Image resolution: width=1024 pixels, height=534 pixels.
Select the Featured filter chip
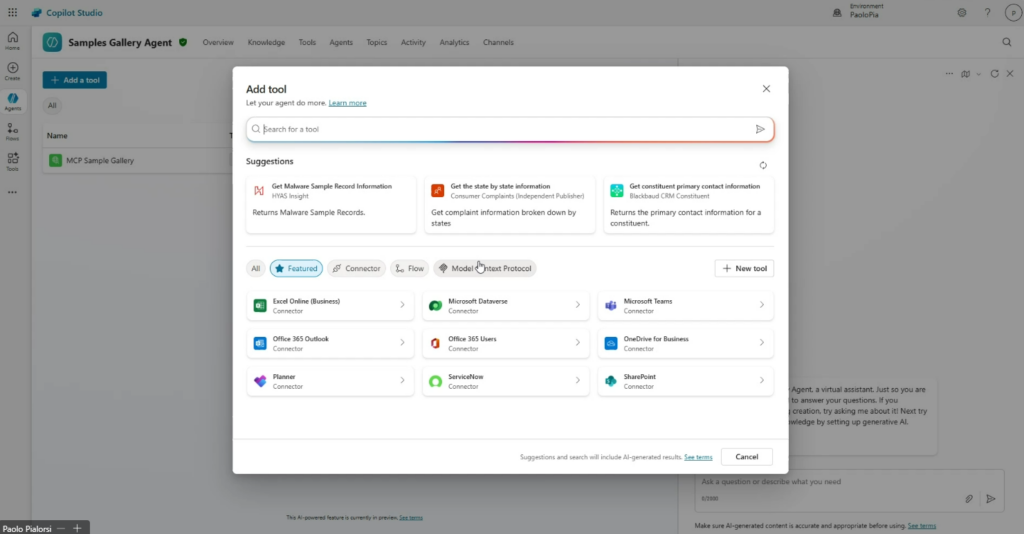(x=296, y=268)
